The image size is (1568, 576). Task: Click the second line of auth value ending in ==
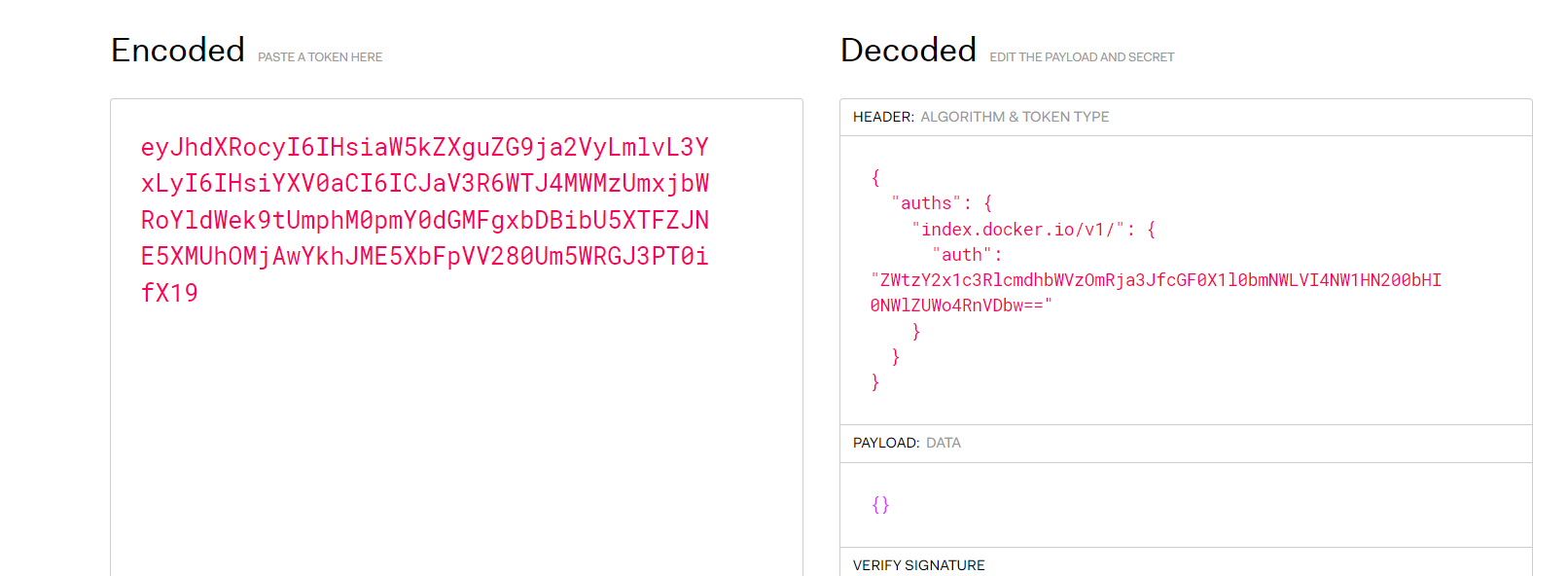click(x=961, y=306)
